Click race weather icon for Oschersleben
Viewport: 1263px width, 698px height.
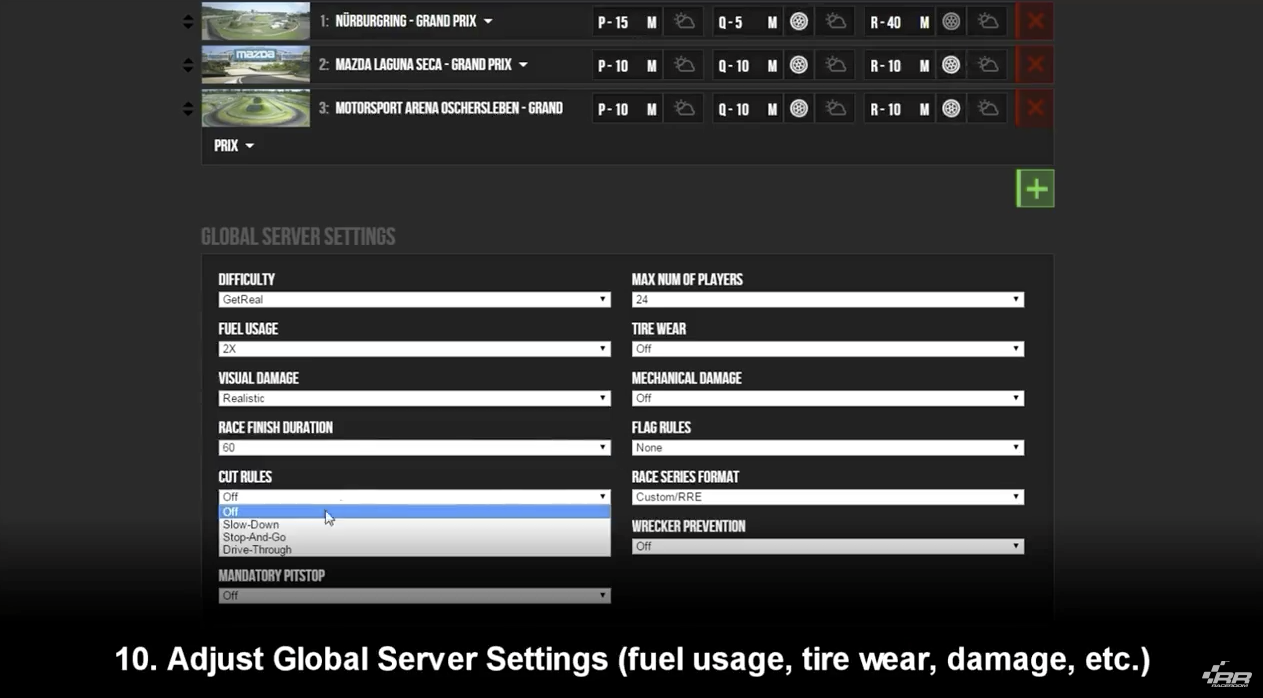(x=988, y=109)
